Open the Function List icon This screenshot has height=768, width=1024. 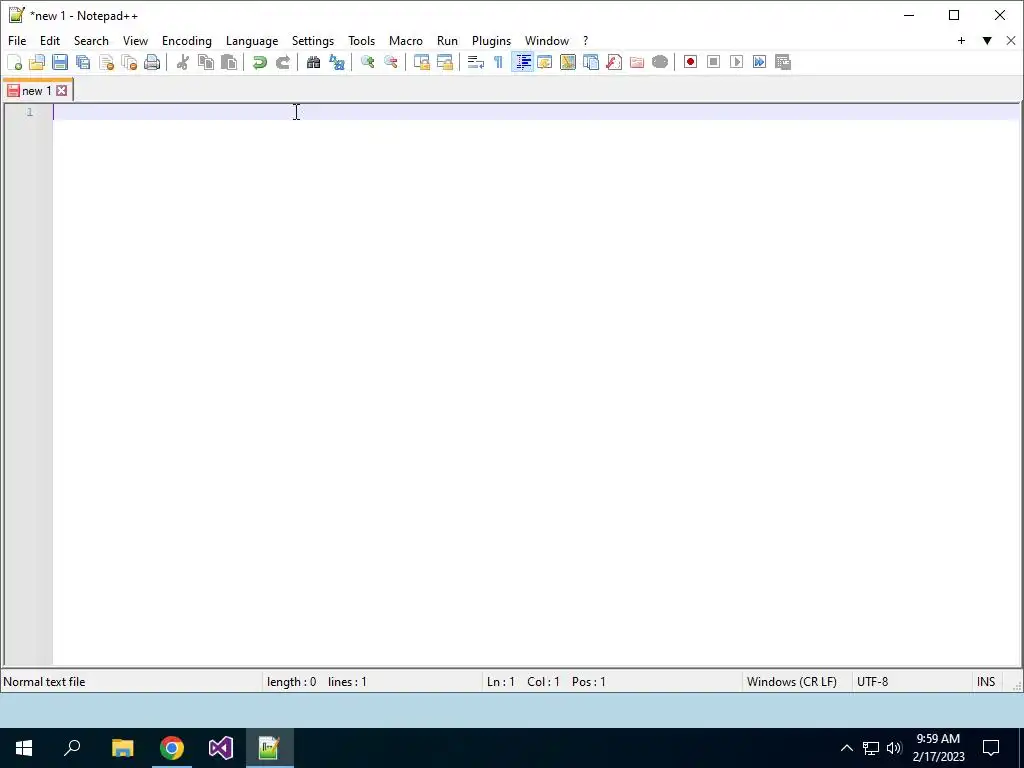(614, 62)
